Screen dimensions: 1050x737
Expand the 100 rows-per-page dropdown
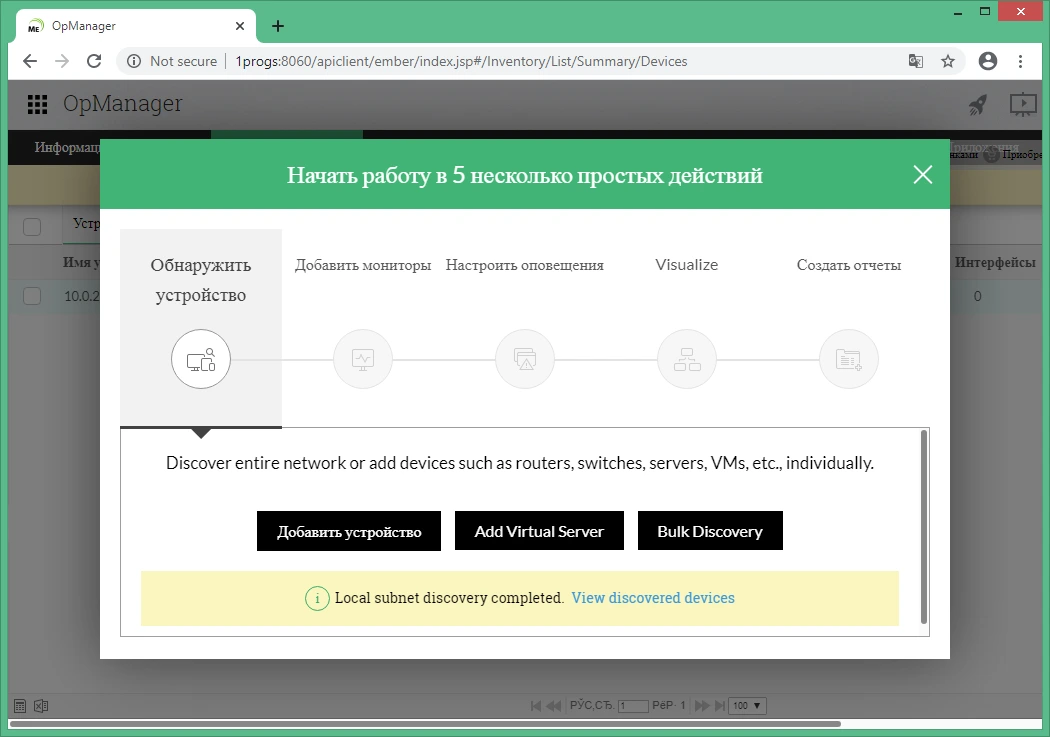(x=747, y=706)
